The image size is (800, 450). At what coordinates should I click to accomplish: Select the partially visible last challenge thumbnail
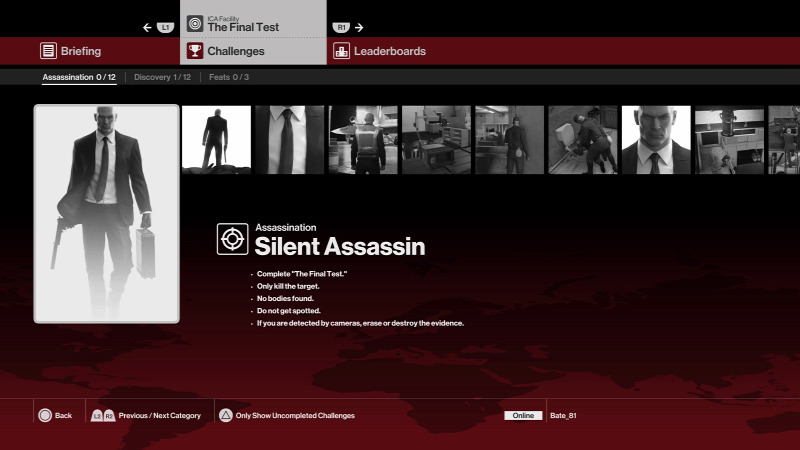click(784, 140)
